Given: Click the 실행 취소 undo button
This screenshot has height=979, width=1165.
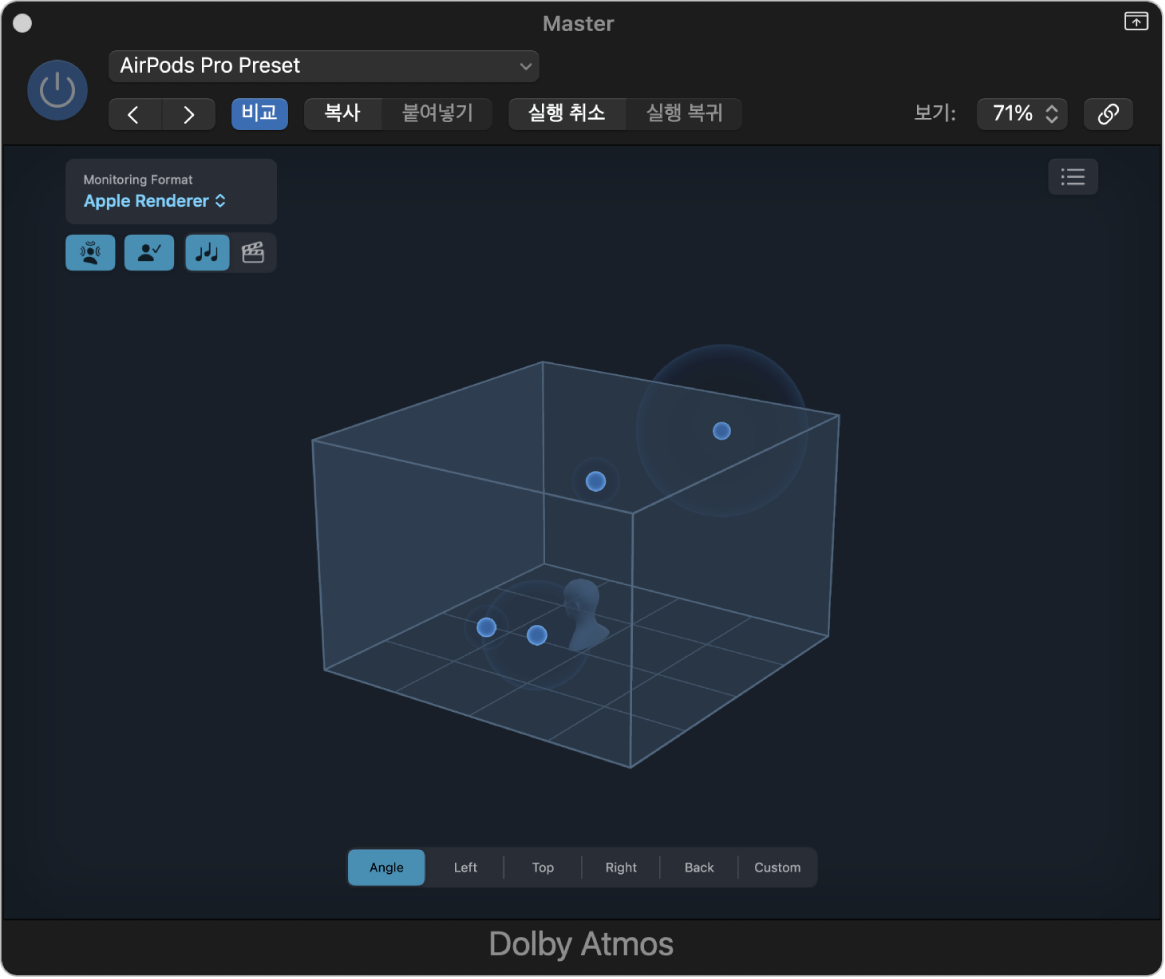Looking at the screenshot, I should coord(567,114).
